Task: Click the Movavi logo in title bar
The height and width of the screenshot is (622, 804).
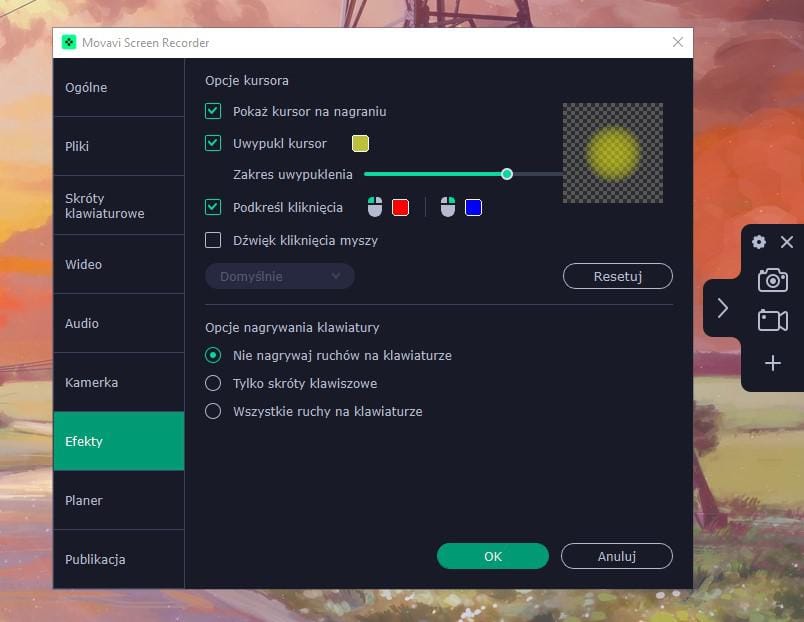Action: [x=69, y=43]
